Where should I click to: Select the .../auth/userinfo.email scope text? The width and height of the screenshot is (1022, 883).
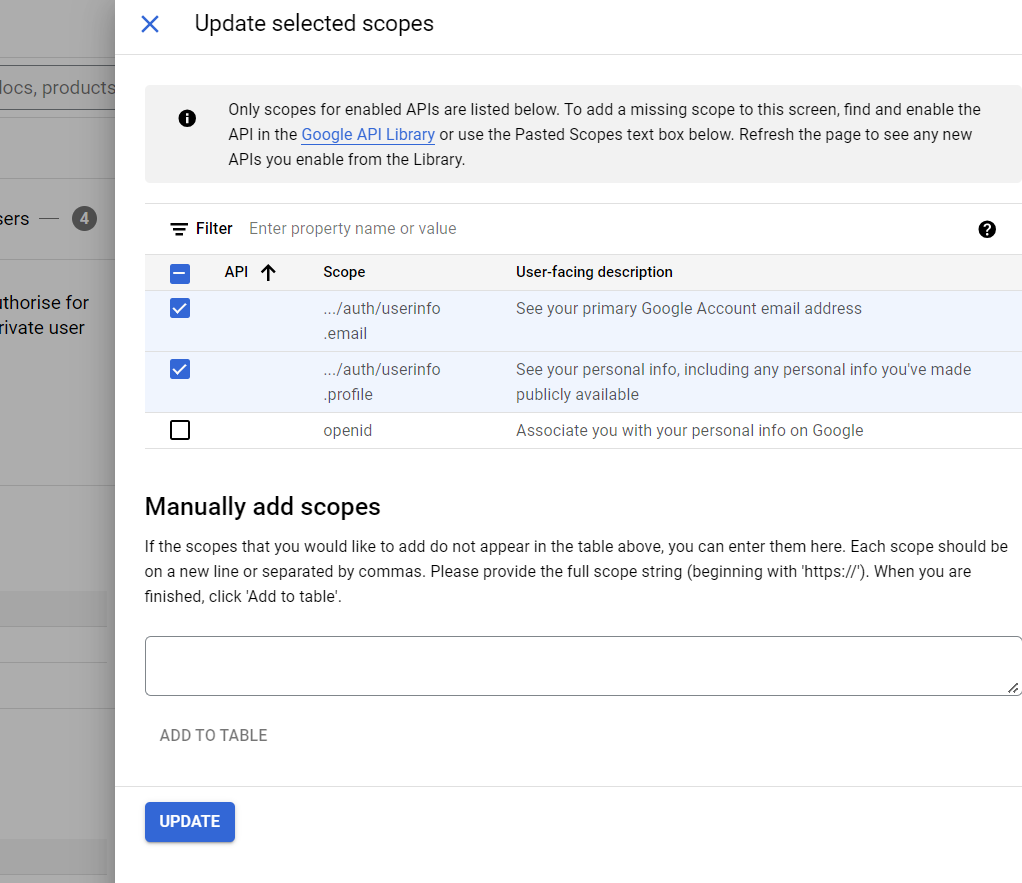(382, 321)
